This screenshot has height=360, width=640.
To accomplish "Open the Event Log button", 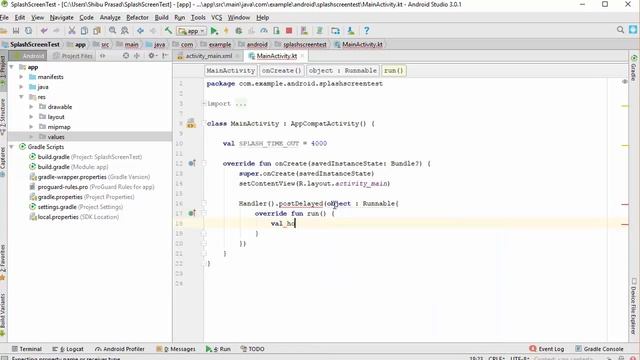I will pos(547,349).
